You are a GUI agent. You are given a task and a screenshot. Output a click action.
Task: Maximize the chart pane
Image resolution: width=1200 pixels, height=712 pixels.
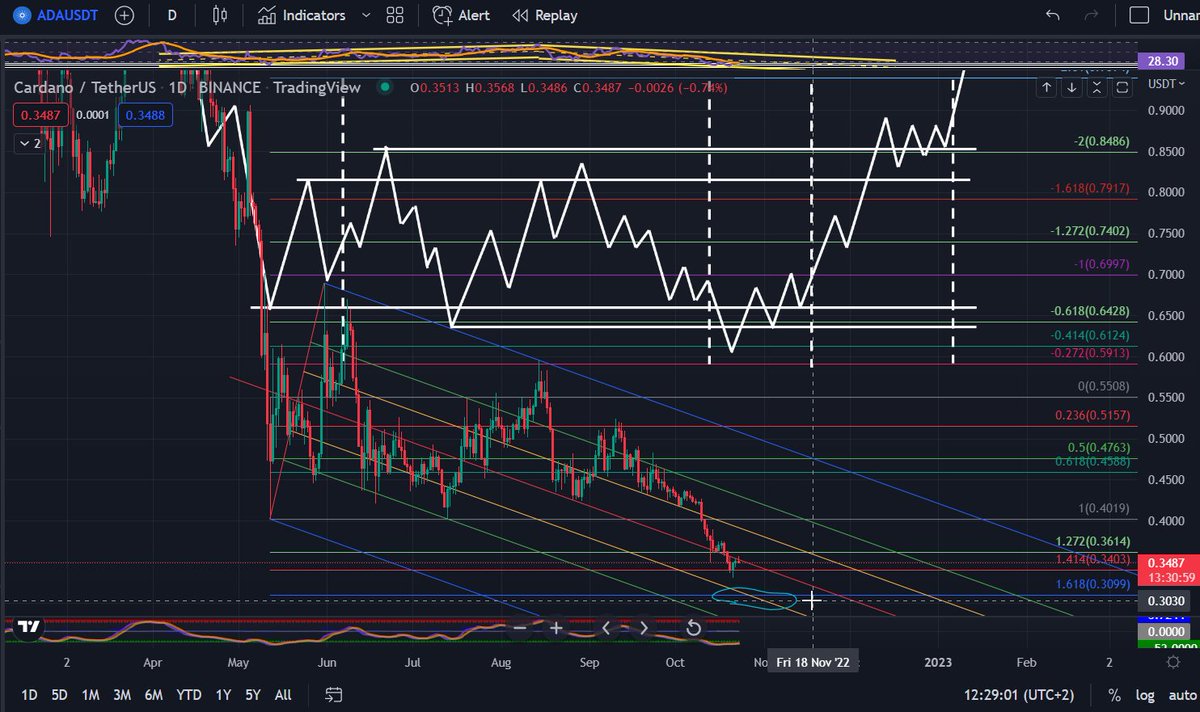coord(1121,87)
